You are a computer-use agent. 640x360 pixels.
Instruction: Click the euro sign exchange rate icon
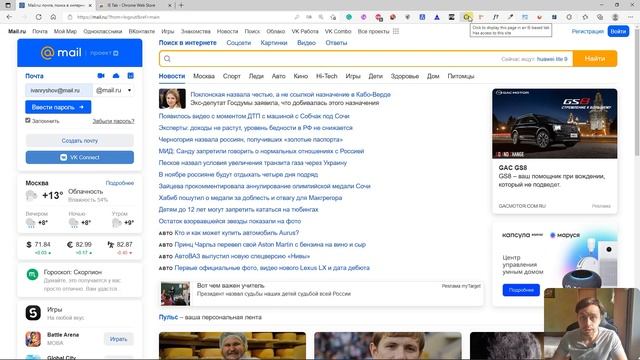coord(70,244)
